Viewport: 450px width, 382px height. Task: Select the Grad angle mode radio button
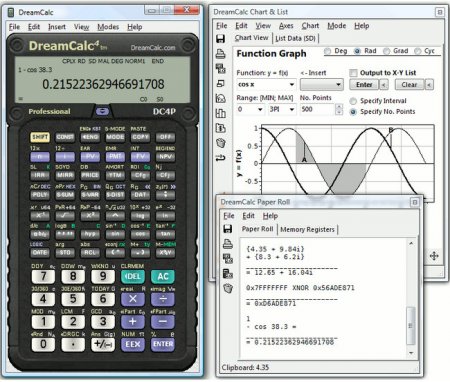387,51
